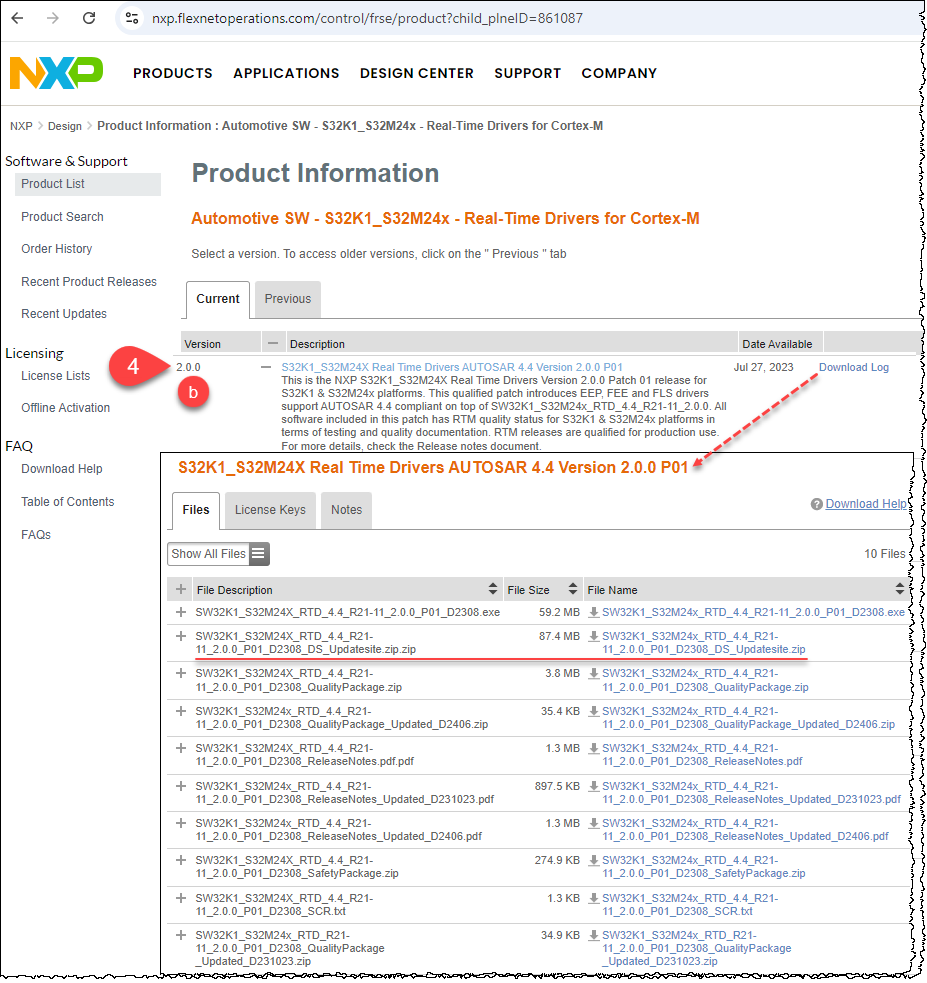Sort by File Description column arrows
The image size is (927, 983).
pos(493,589)
